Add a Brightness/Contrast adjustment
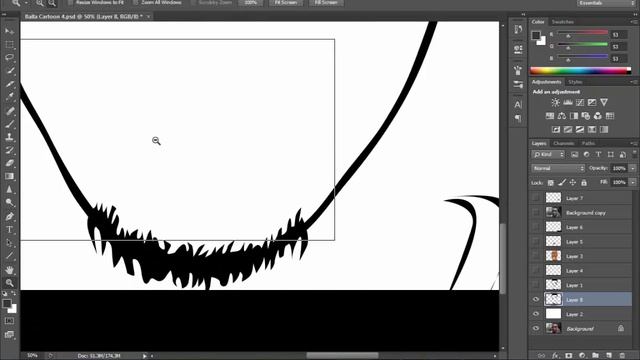Image resolution: width=640 pixels, height=360 pixels. click(x=556, y=102)
